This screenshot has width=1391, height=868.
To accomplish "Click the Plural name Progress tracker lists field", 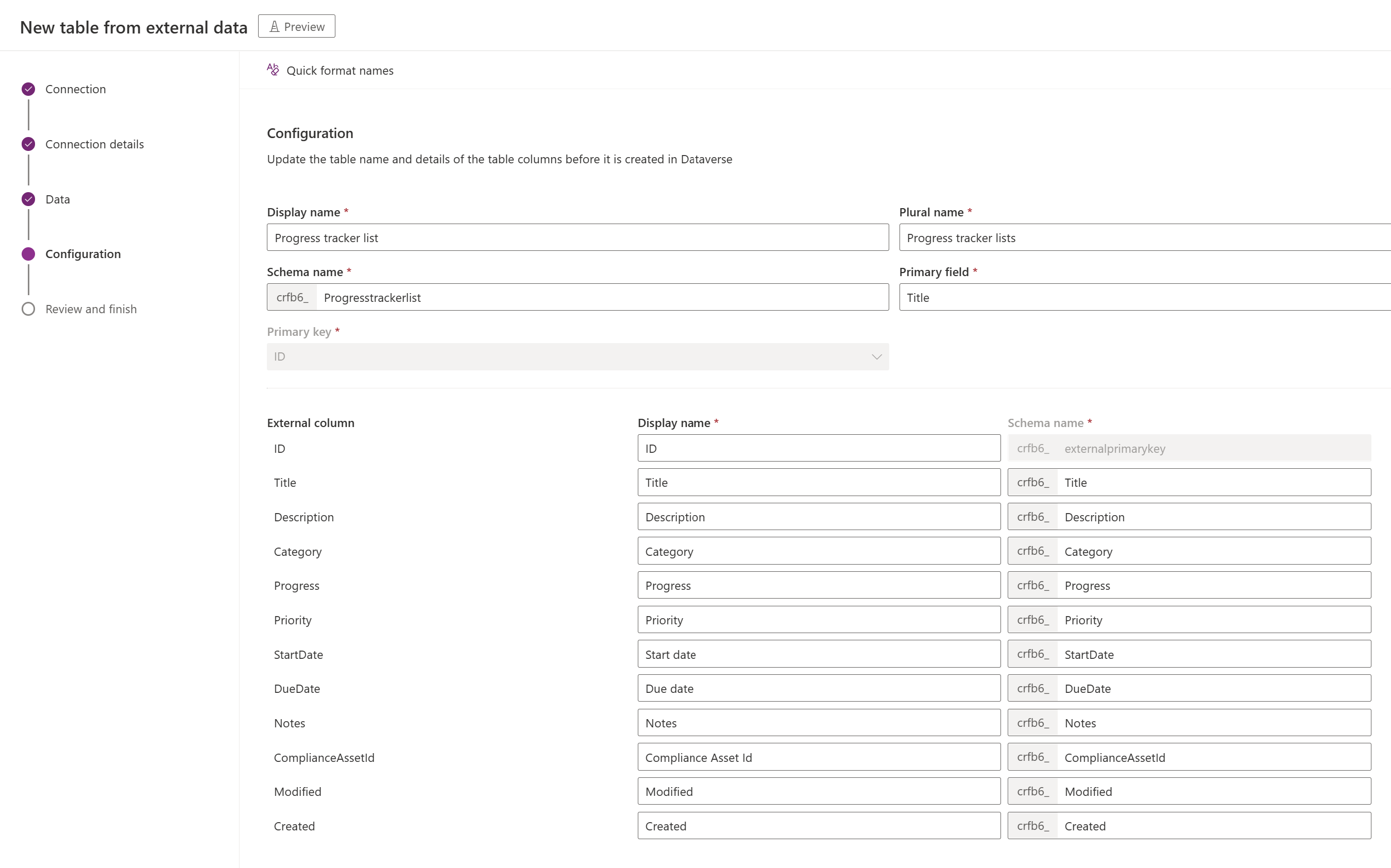I will (x=1145, y=237).
